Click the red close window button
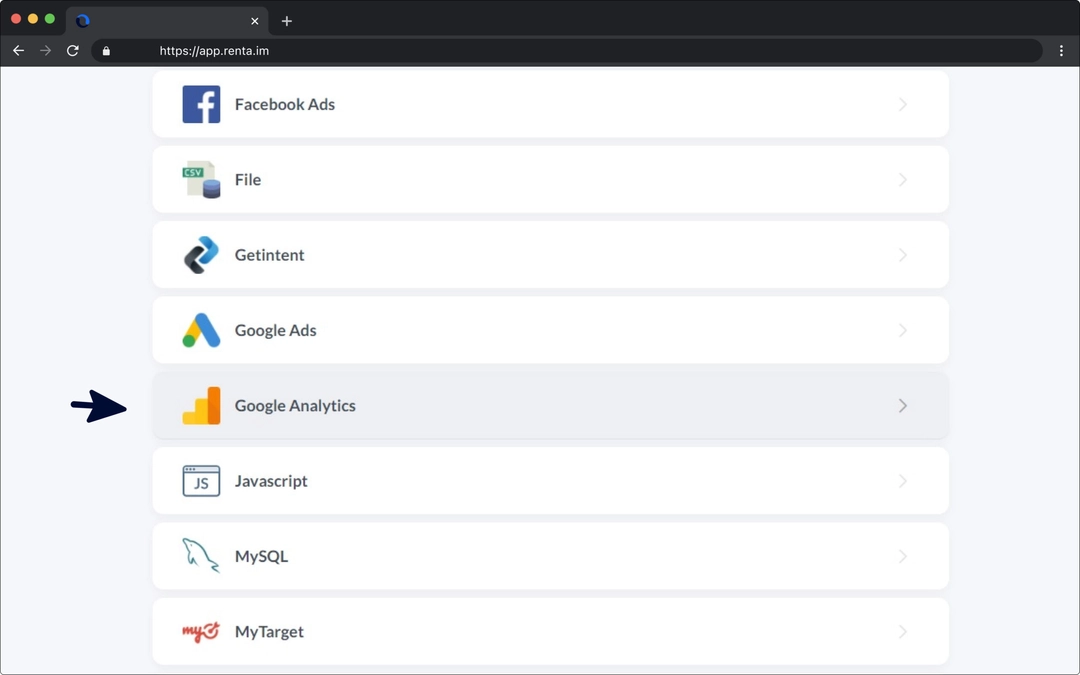The height and width of the screenshot is (675, 1080). 16,19
